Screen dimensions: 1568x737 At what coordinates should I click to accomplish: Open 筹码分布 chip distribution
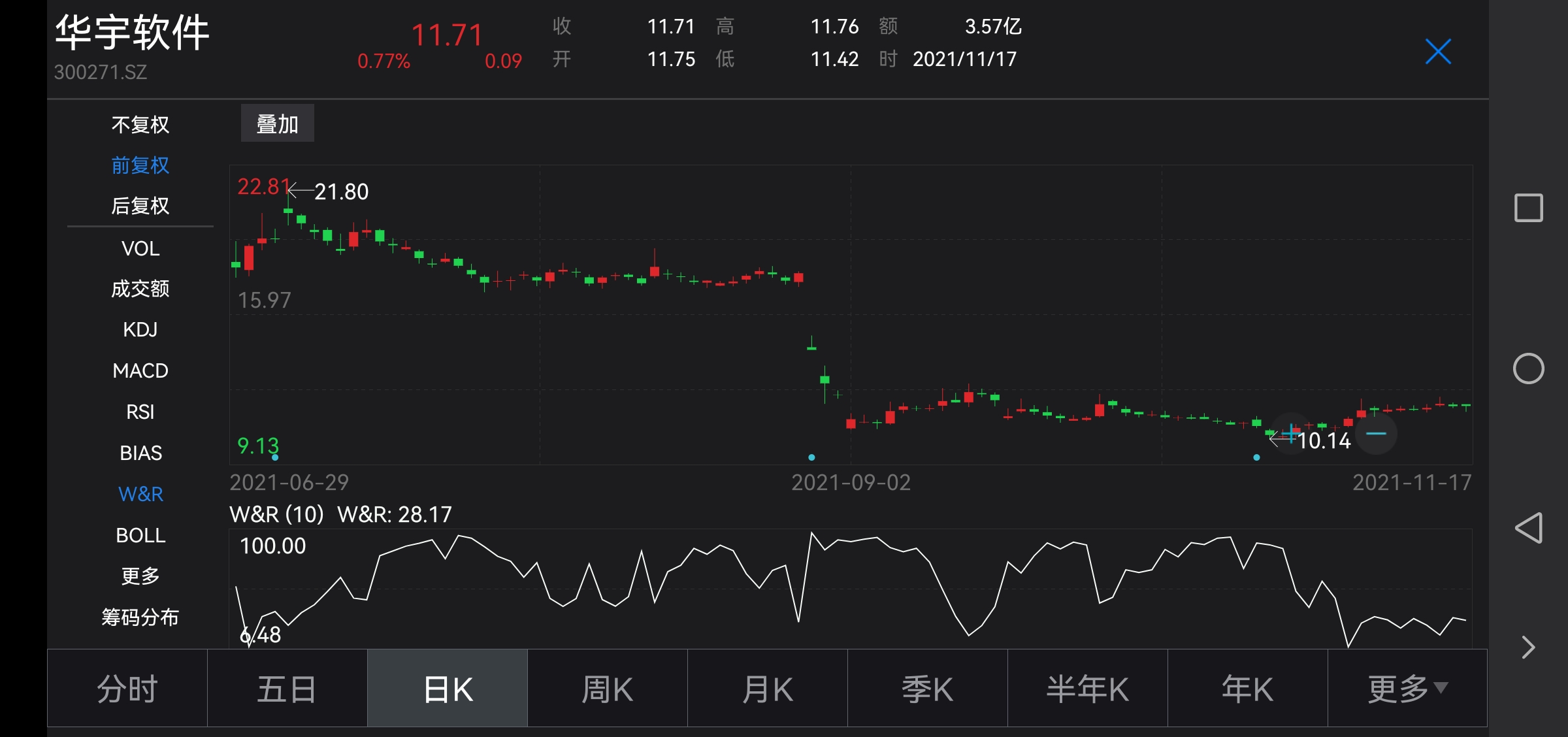(140, 617)
